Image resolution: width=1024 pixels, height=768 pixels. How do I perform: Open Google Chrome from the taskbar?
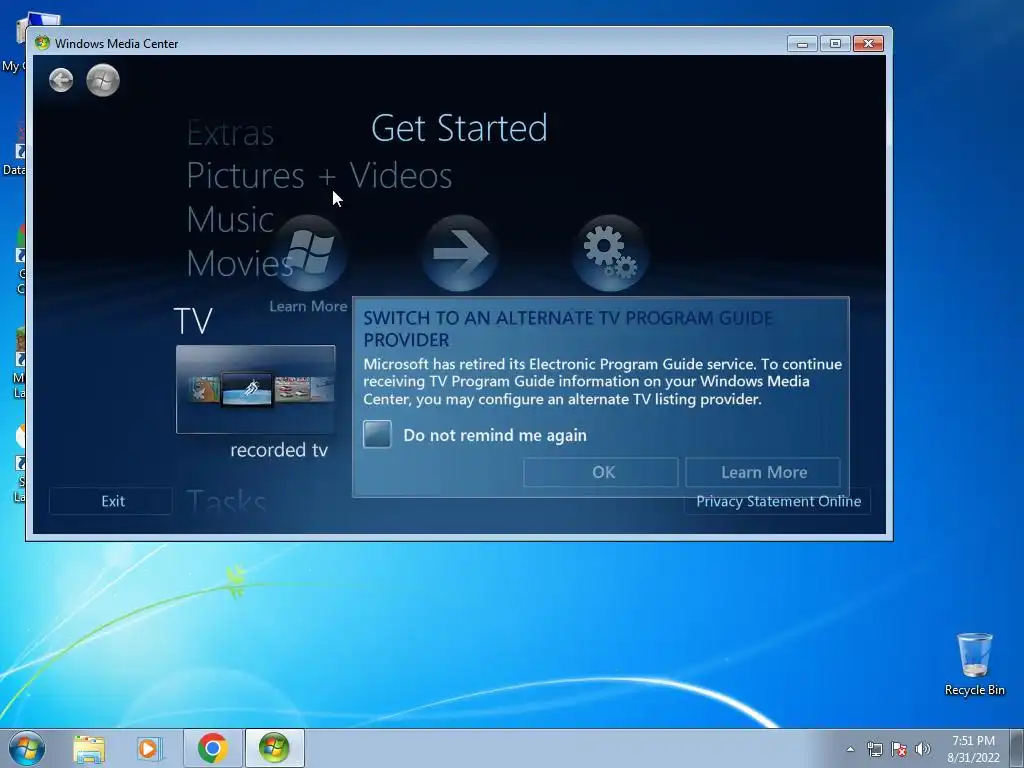213,748
